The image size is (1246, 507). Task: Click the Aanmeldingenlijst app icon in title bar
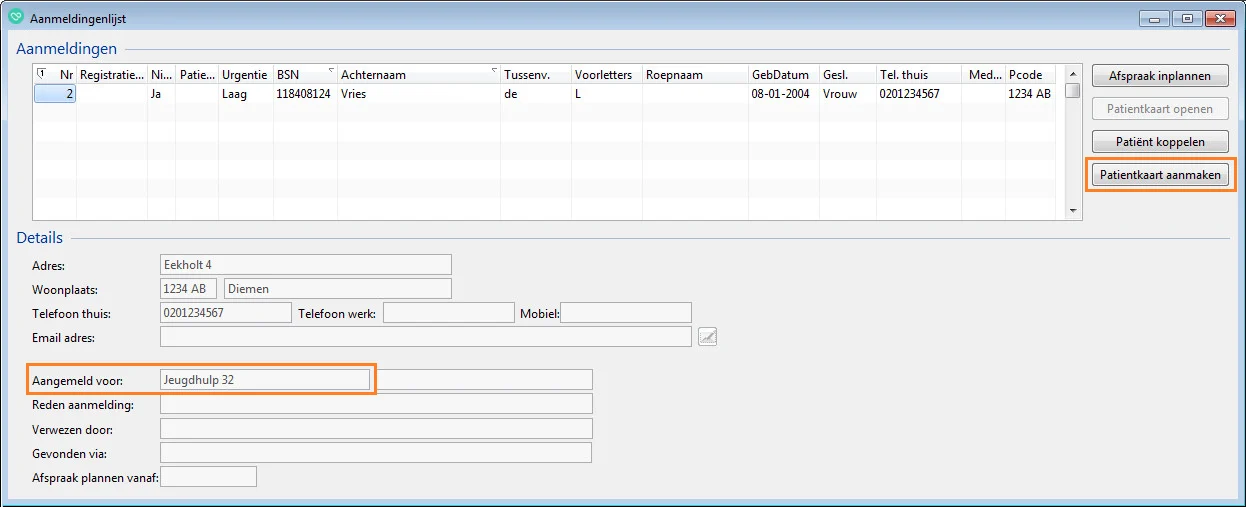(x=15, y=18)
